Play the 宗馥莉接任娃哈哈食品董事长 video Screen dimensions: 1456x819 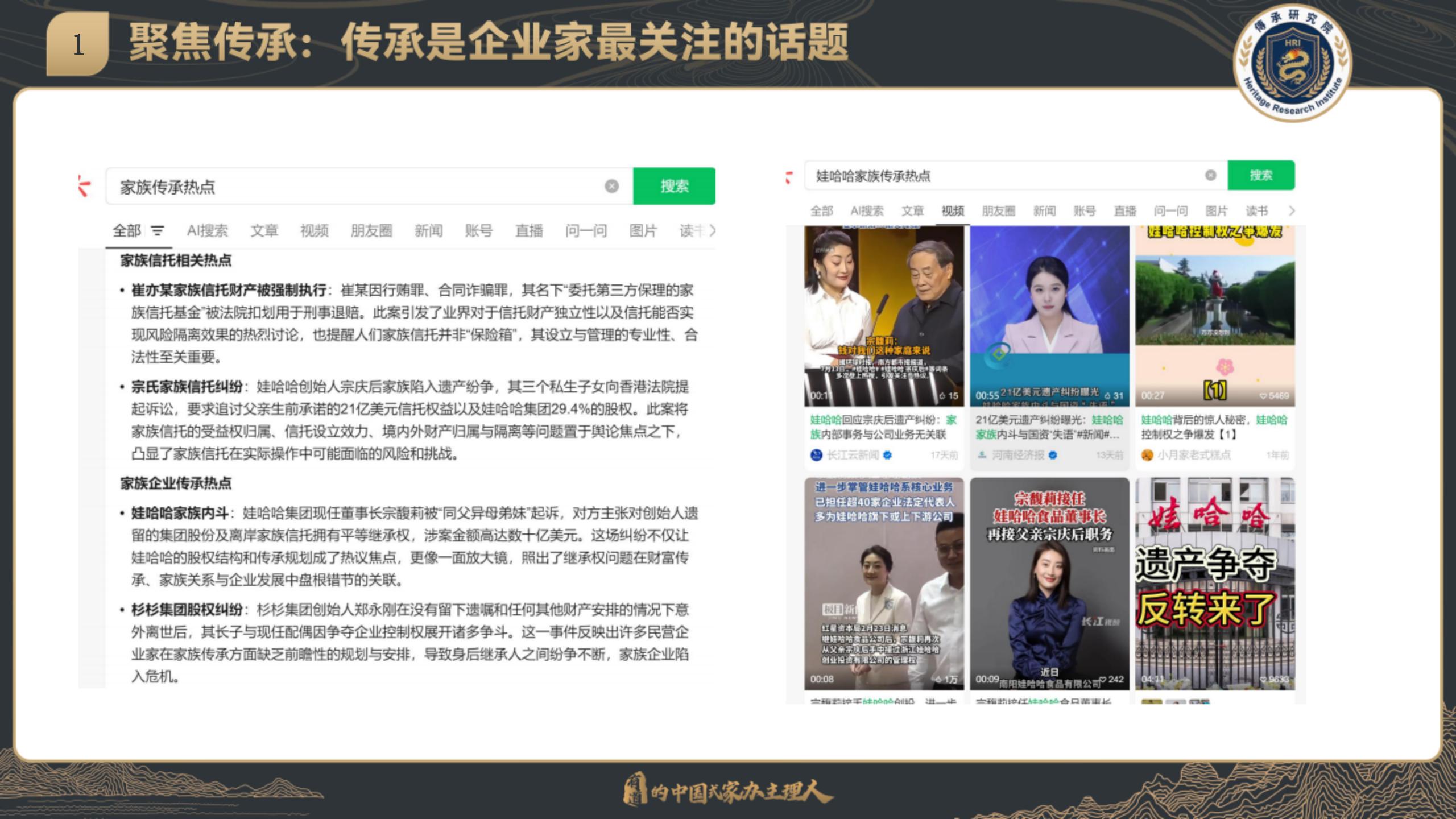tap(1049, 583)
